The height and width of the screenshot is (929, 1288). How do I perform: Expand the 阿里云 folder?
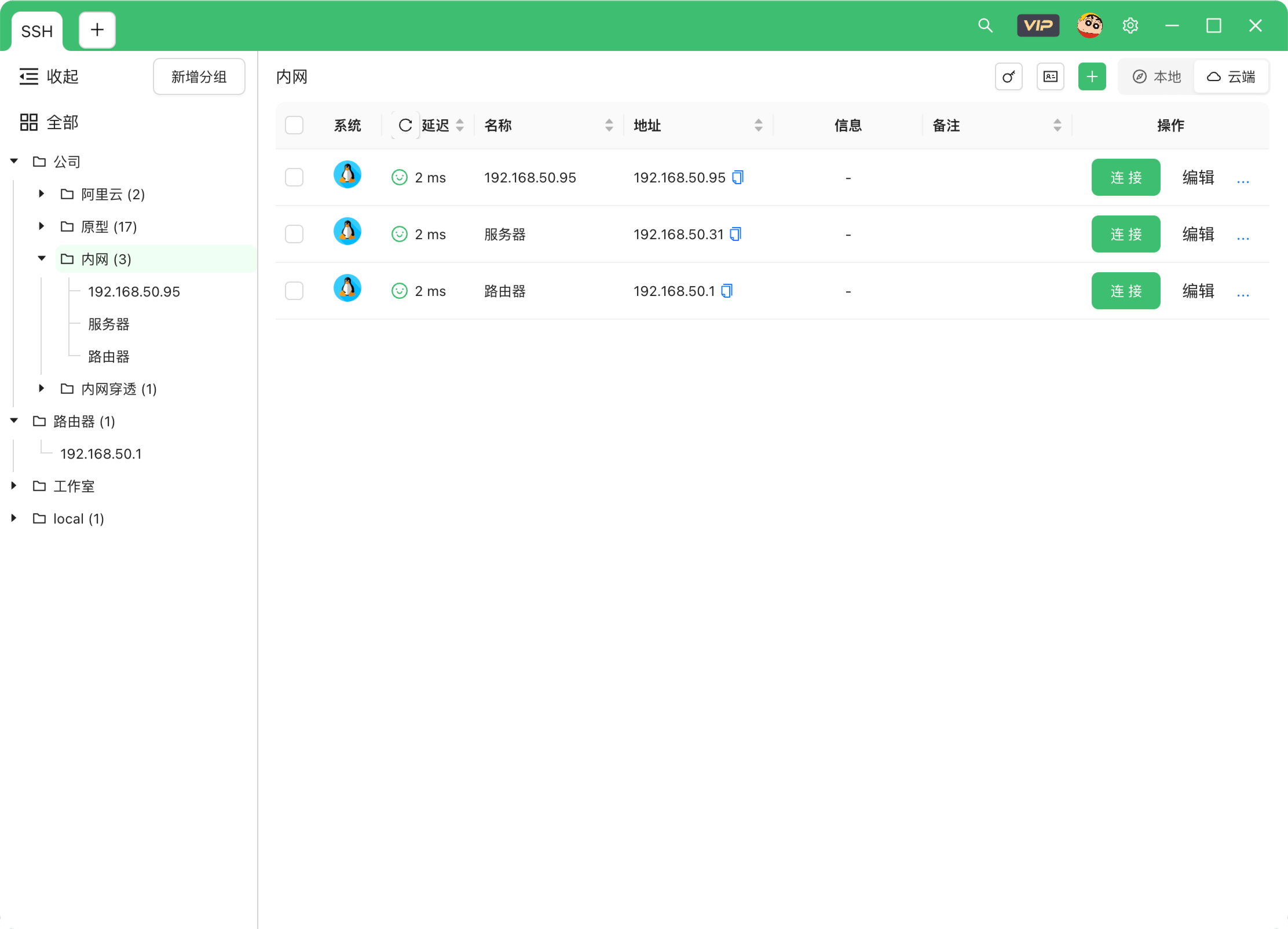click(41, 194)
